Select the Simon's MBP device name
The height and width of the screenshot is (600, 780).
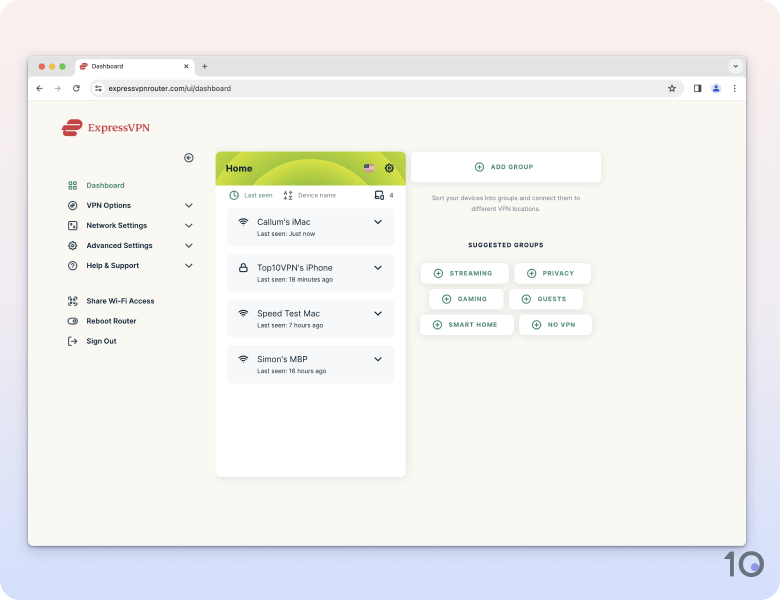coord(282,359)
